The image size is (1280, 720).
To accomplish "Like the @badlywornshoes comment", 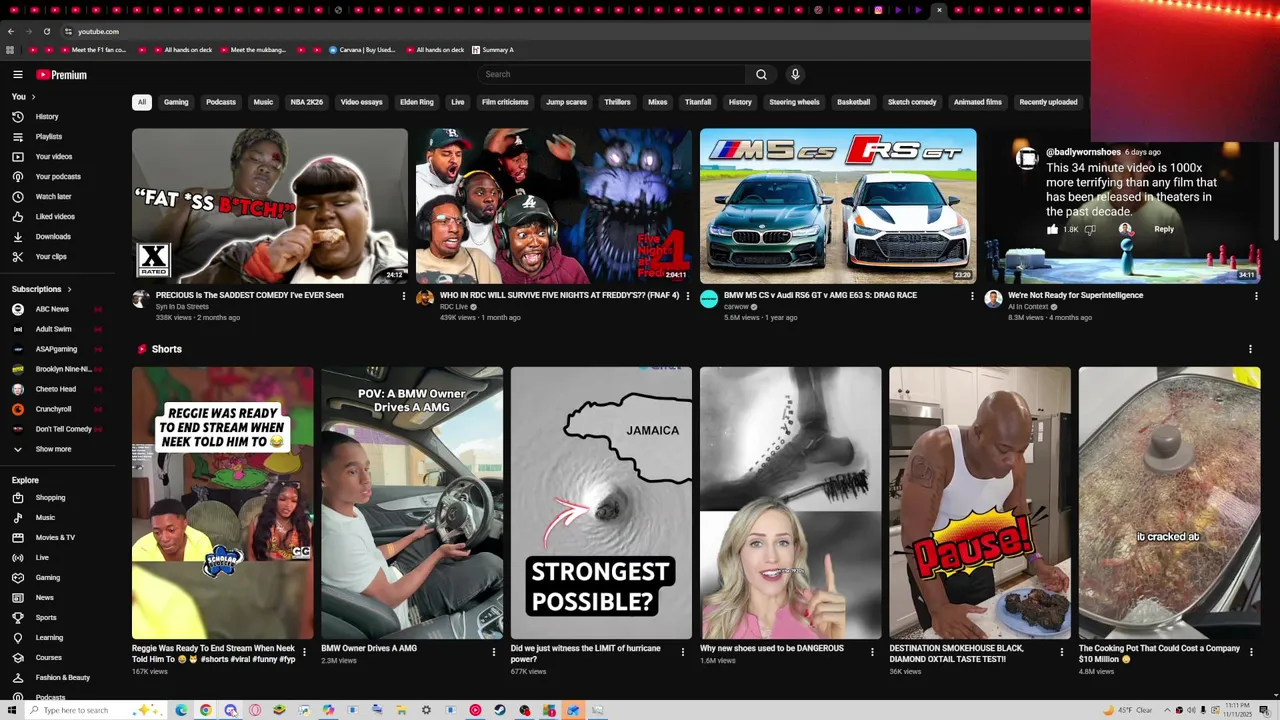I will point(1052,229).
